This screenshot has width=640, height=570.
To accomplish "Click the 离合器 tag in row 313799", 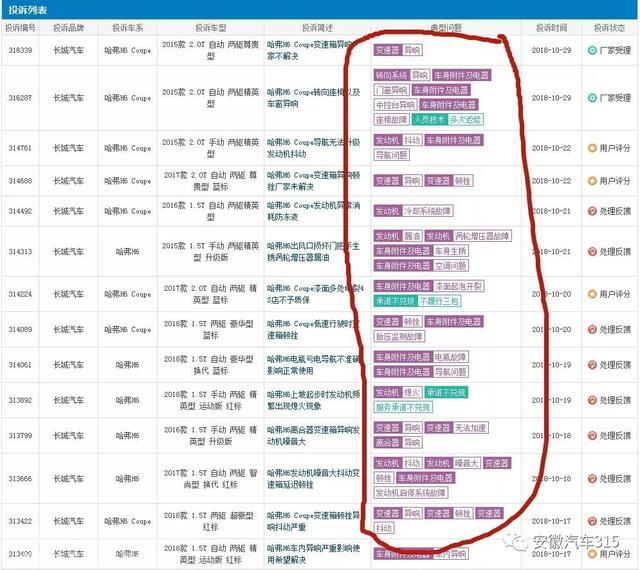I will (387, 443).
